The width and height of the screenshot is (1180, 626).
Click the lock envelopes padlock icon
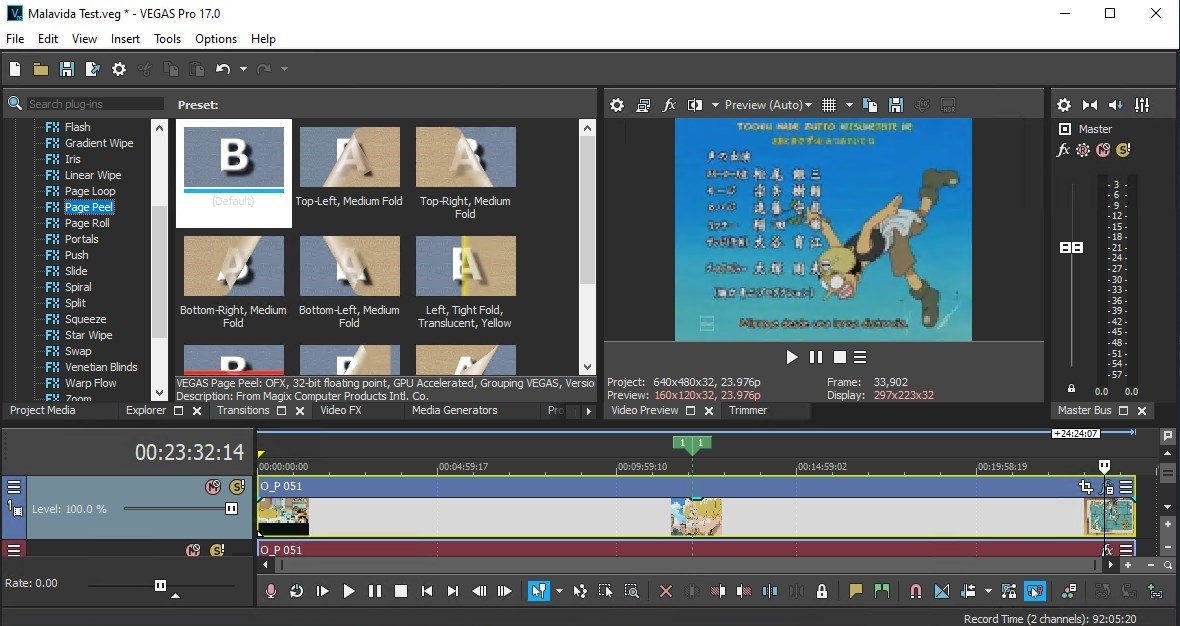(x=822, y=591)
